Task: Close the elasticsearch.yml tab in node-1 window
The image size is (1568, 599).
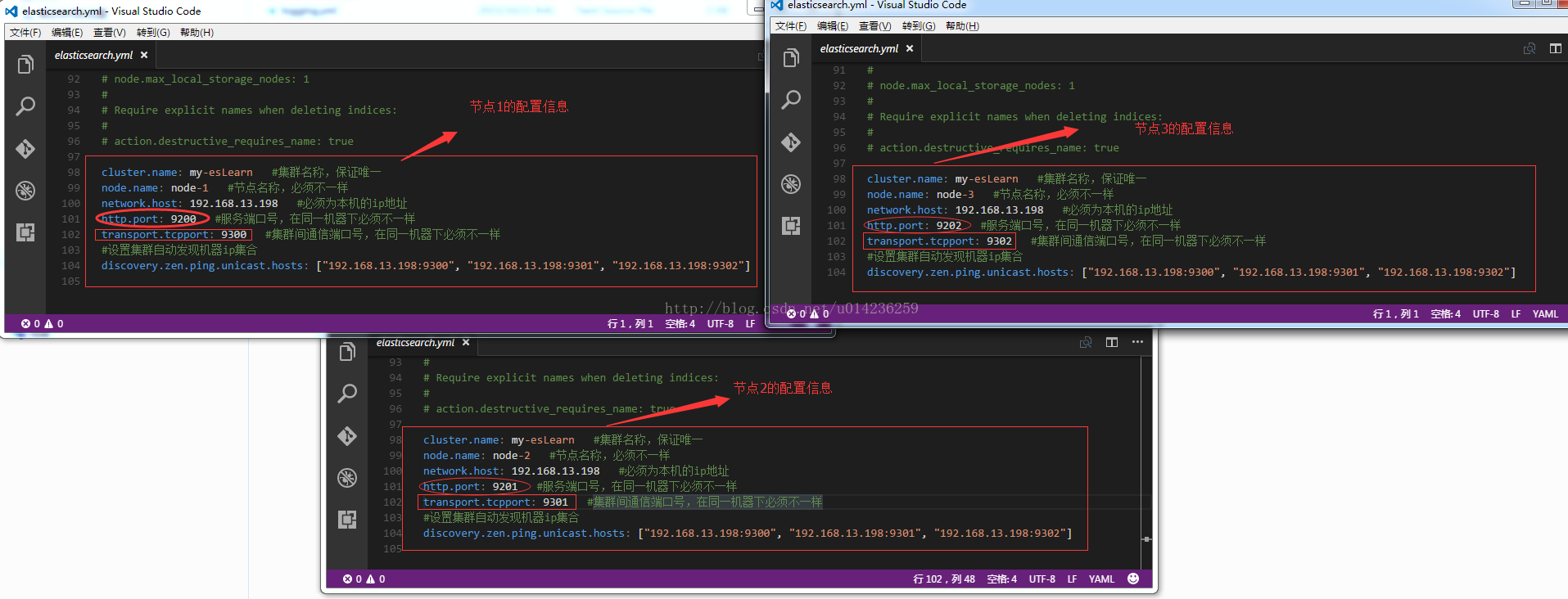Action: [144, 55]
